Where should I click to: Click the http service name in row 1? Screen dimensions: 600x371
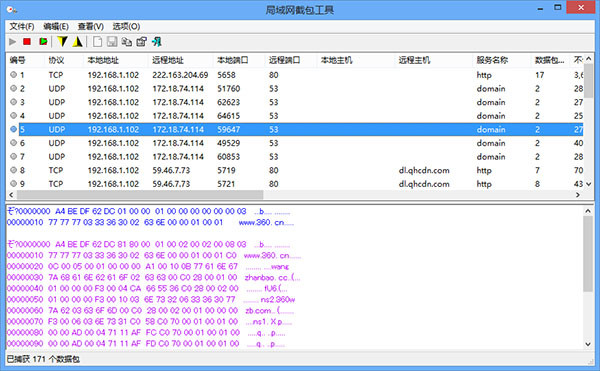click(484, 75)
